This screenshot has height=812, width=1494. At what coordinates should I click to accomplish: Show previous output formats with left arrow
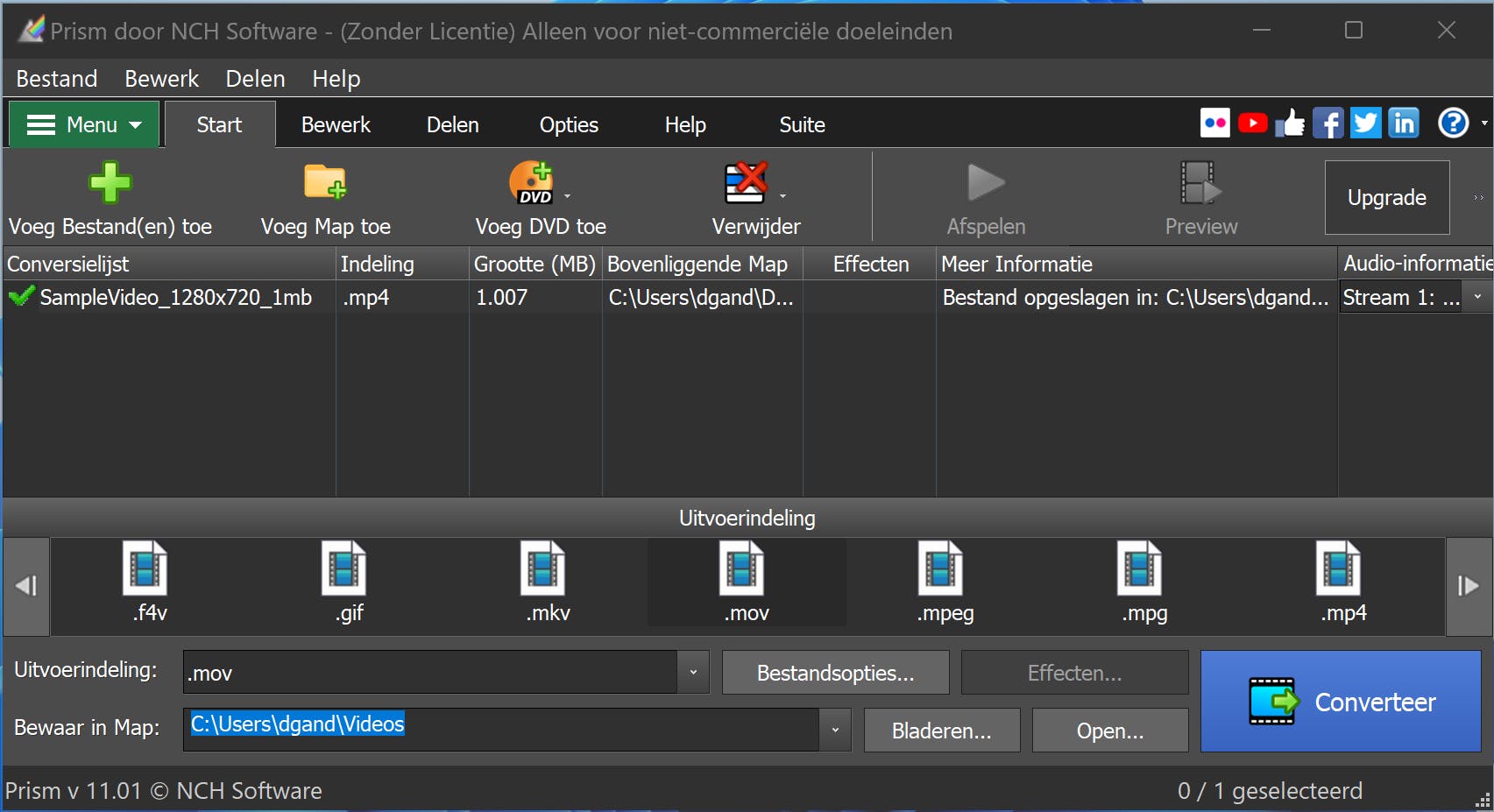[26, 586]
